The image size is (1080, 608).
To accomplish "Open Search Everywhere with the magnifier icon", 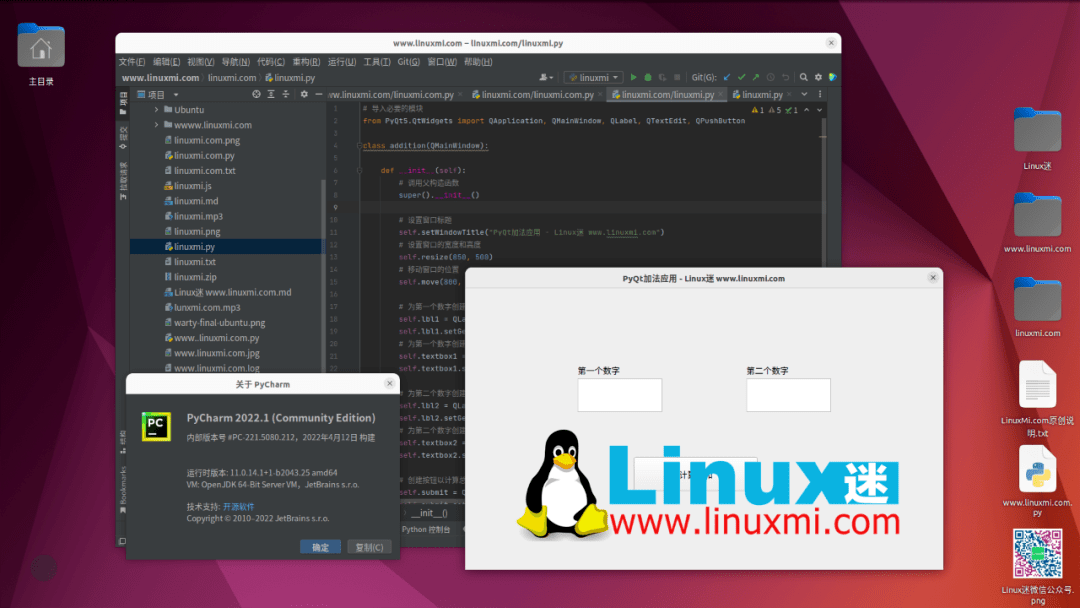I will [x=803, y=77].
